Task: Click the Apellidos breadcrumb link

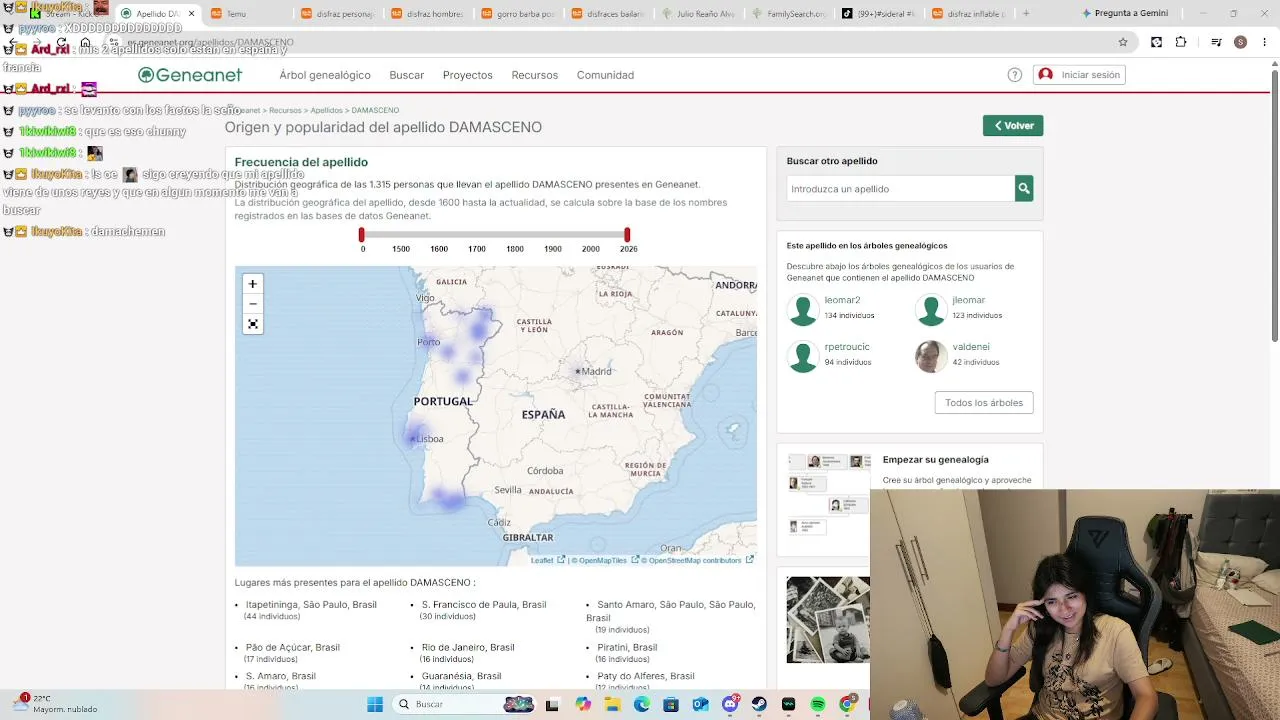Action: 326,110
